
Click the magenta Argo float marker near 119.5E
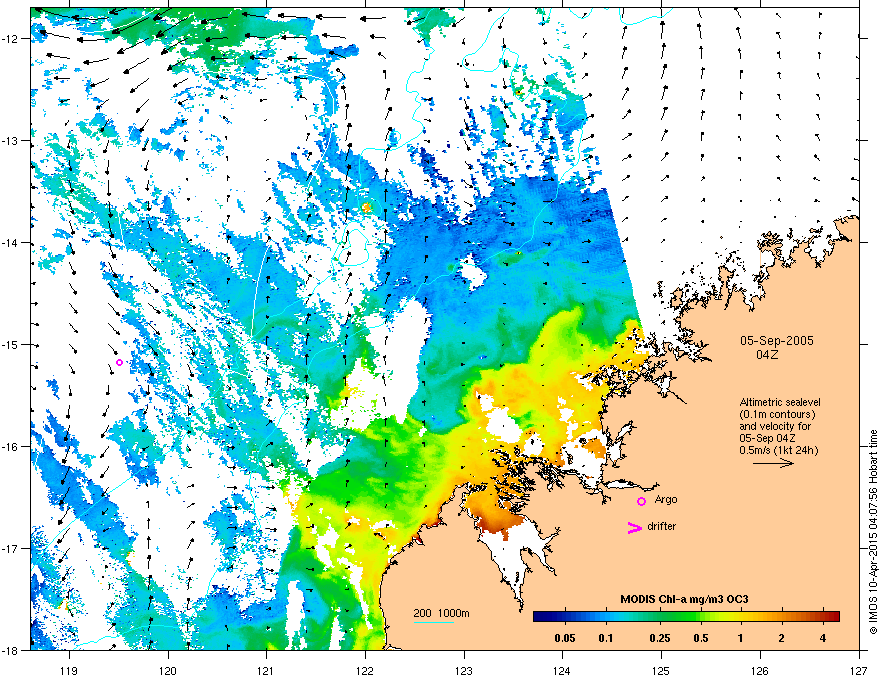(120, 362)
